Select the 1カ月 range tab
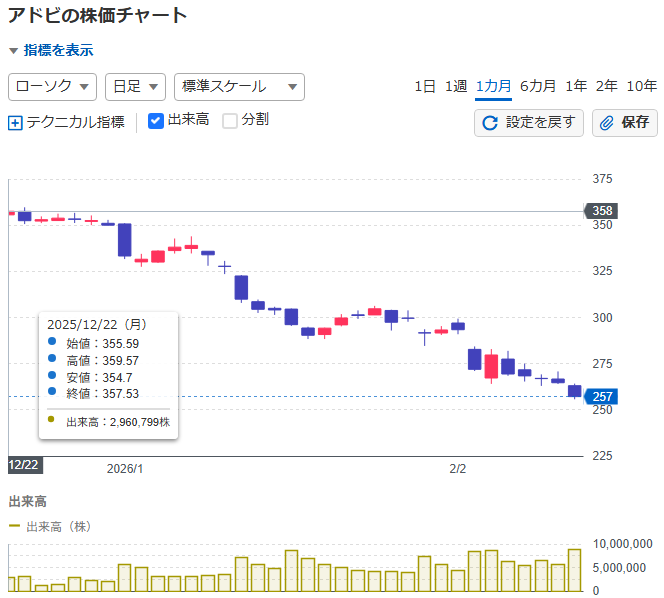Screen dimensions: 664x598 [x=493, y=86]
